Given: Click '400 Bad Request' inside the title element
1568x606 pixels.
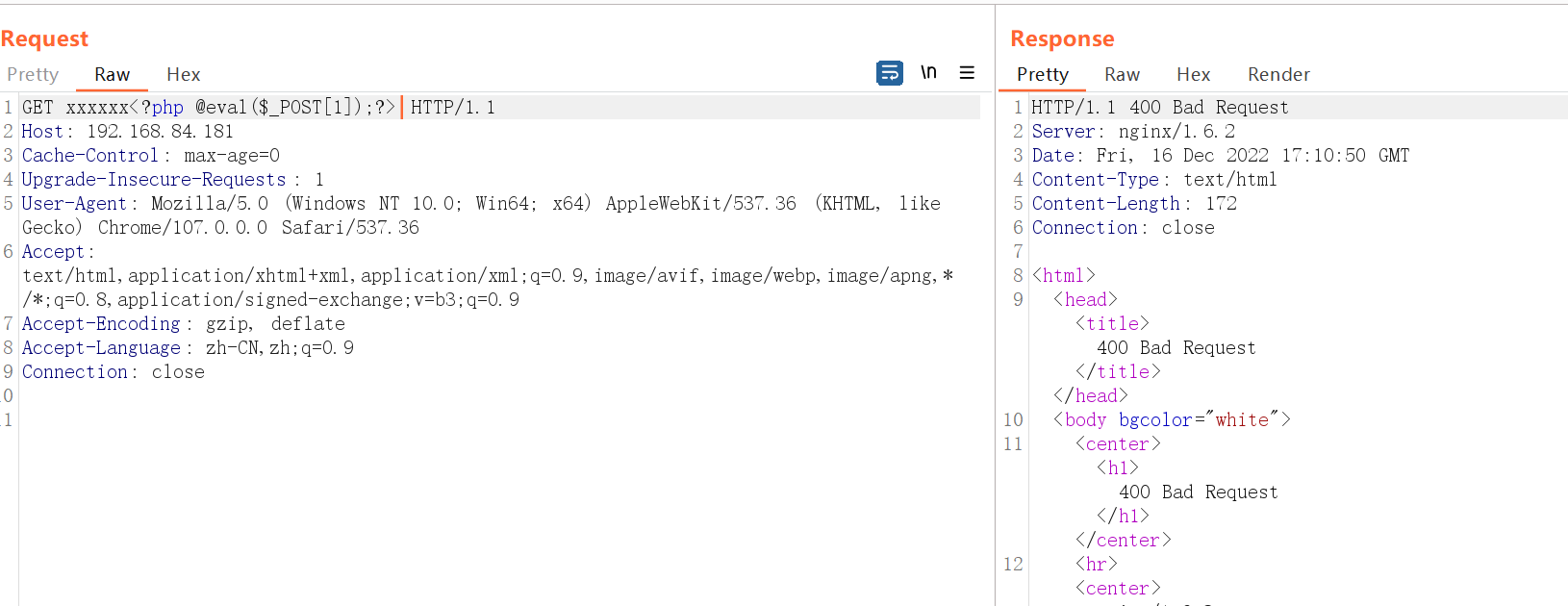Looking at the screenshot, I should pos(1176,347).
